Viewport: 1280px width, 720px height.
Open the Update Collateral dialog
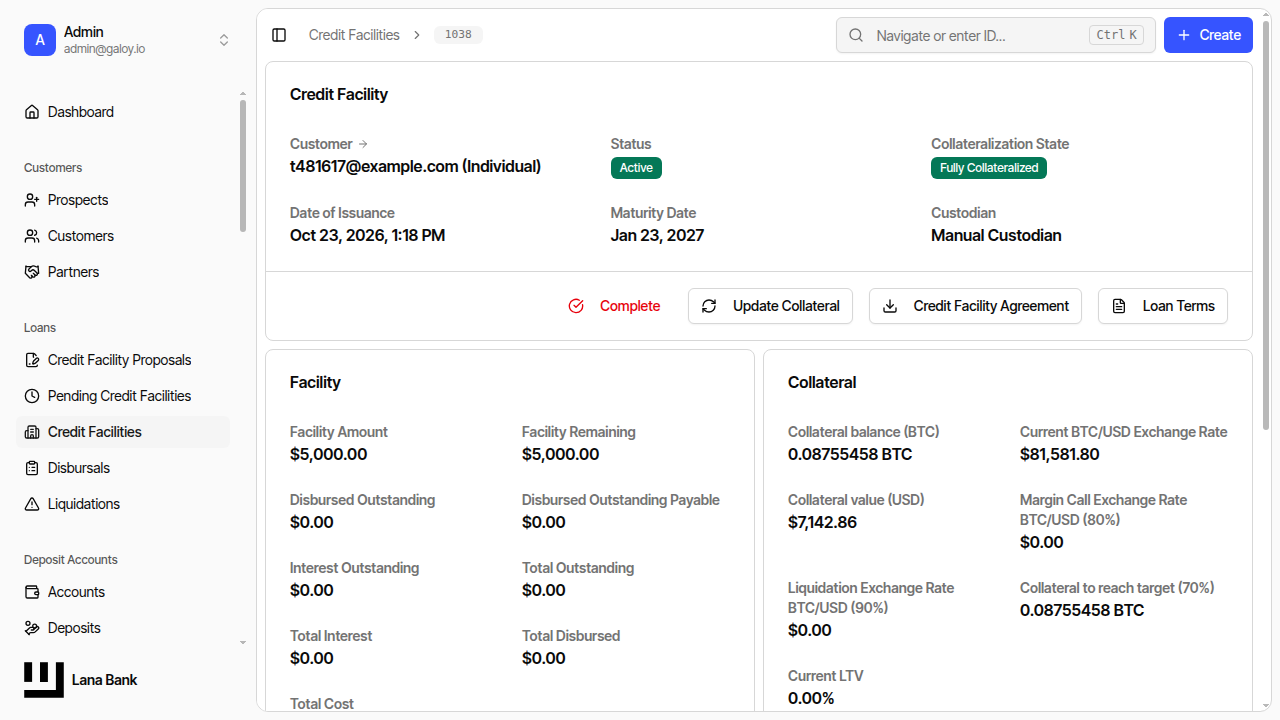(x=770, y=306)
